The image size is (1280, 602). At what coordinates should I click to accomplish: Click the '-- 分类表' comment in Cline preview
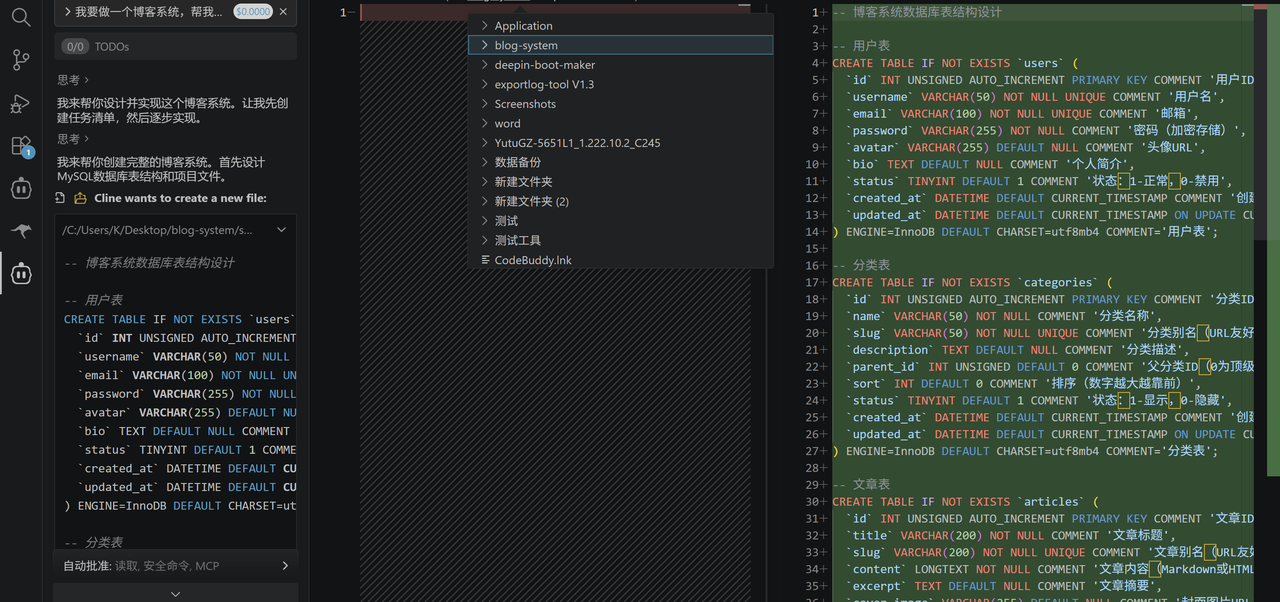93,542
